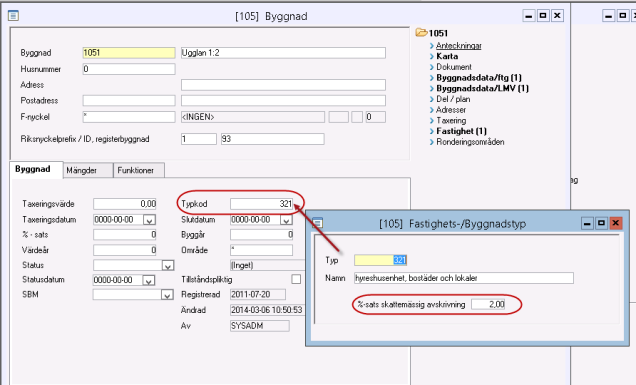Select Byggnadsdata/LMV (1) tree item

(482, 88)
